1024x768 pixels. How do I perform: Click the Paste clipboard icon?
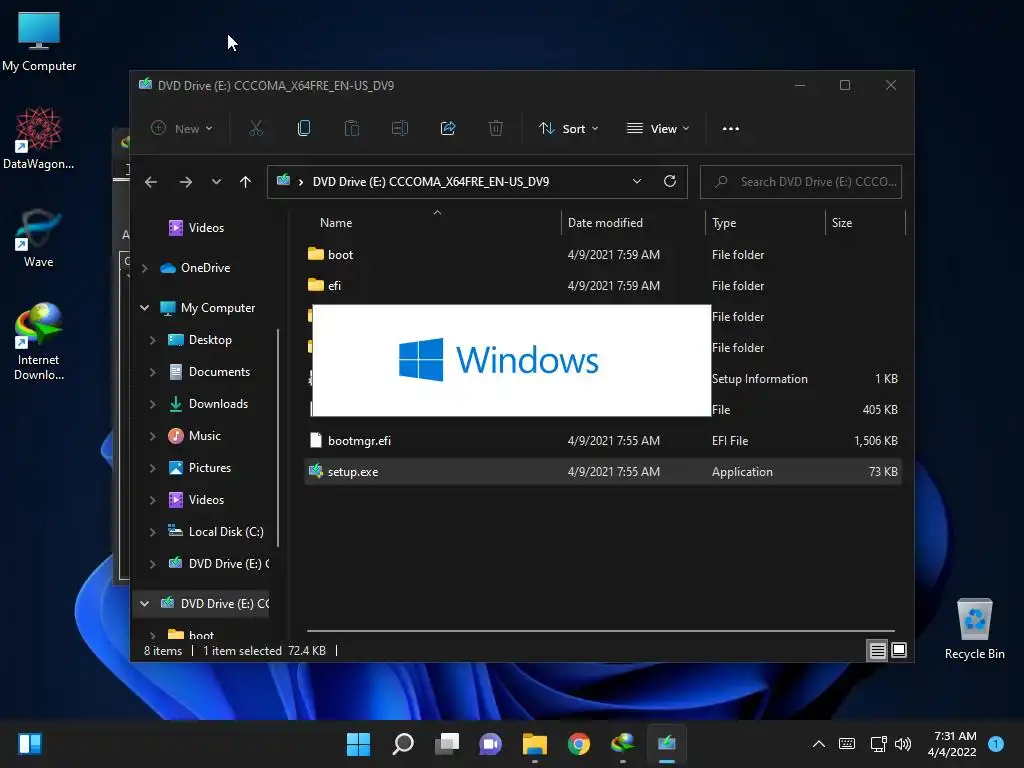pyautogui.click(x=352, y=129)
